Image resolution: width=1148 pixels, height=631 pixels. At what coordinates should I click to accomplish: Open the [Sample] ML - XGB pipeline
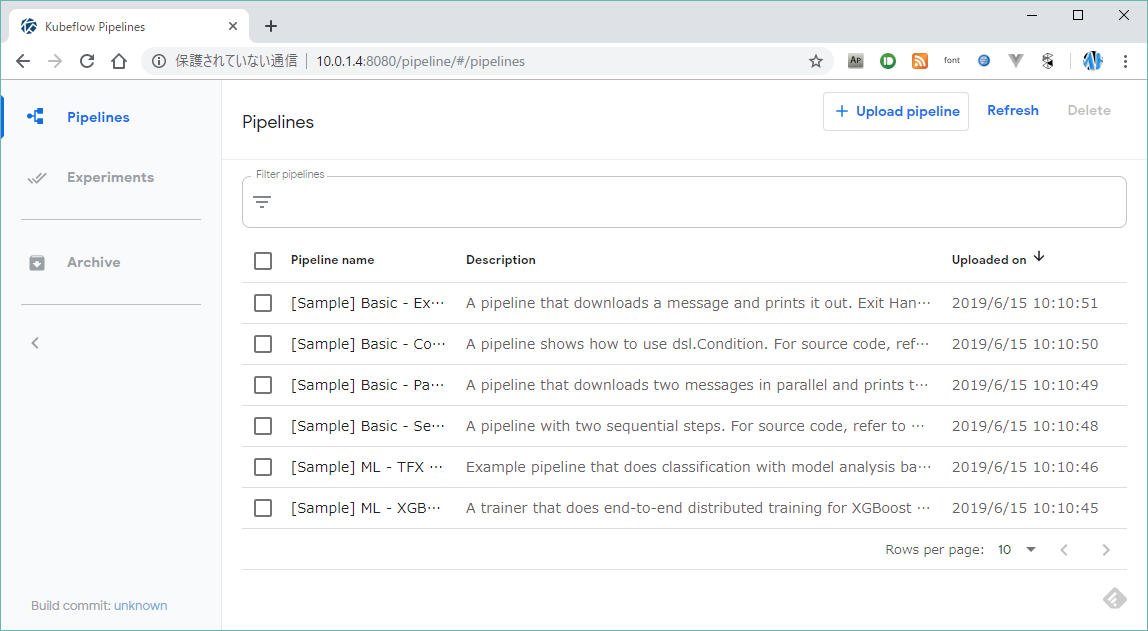[366, 508]
